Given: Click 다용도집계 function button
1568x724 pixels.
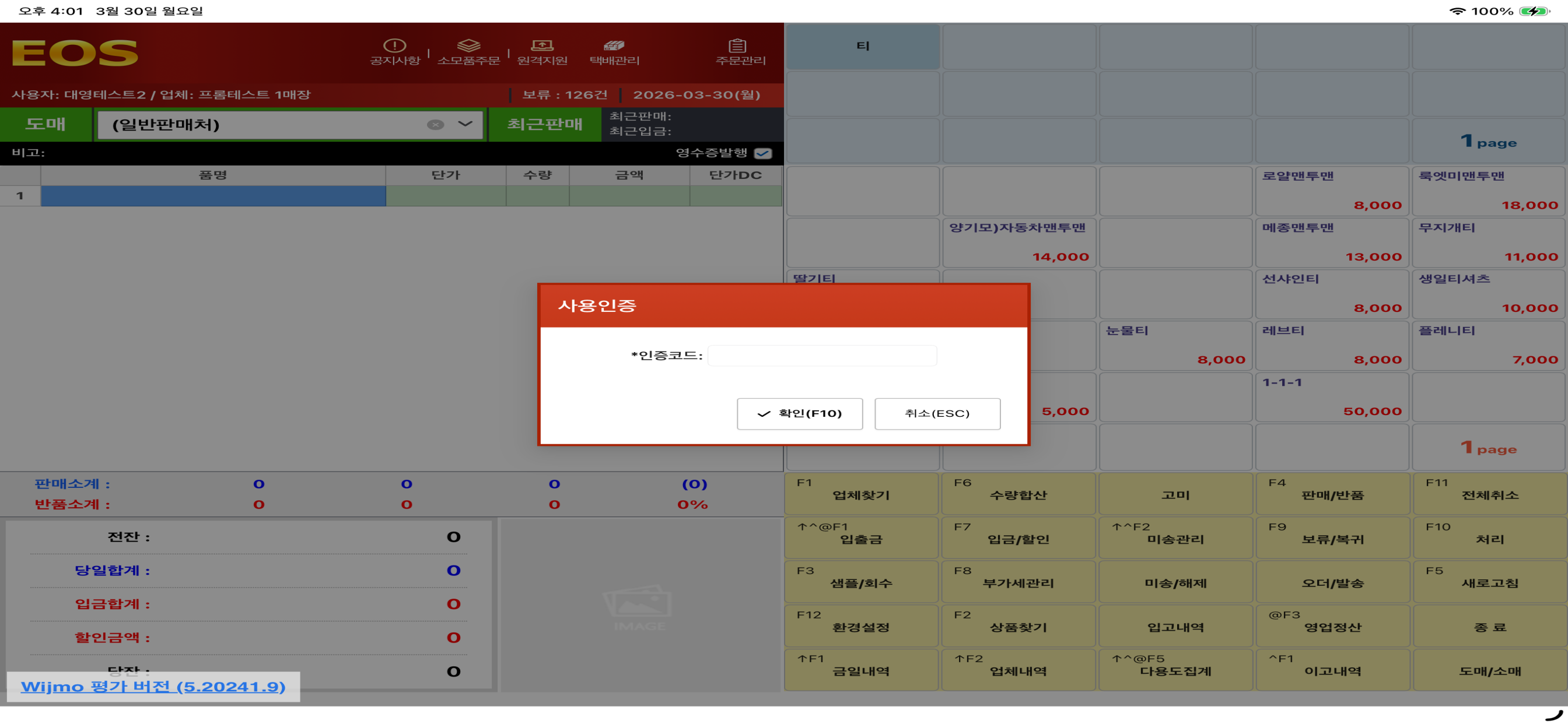Looking at the screenshot, I should [x=1175, y=670].
